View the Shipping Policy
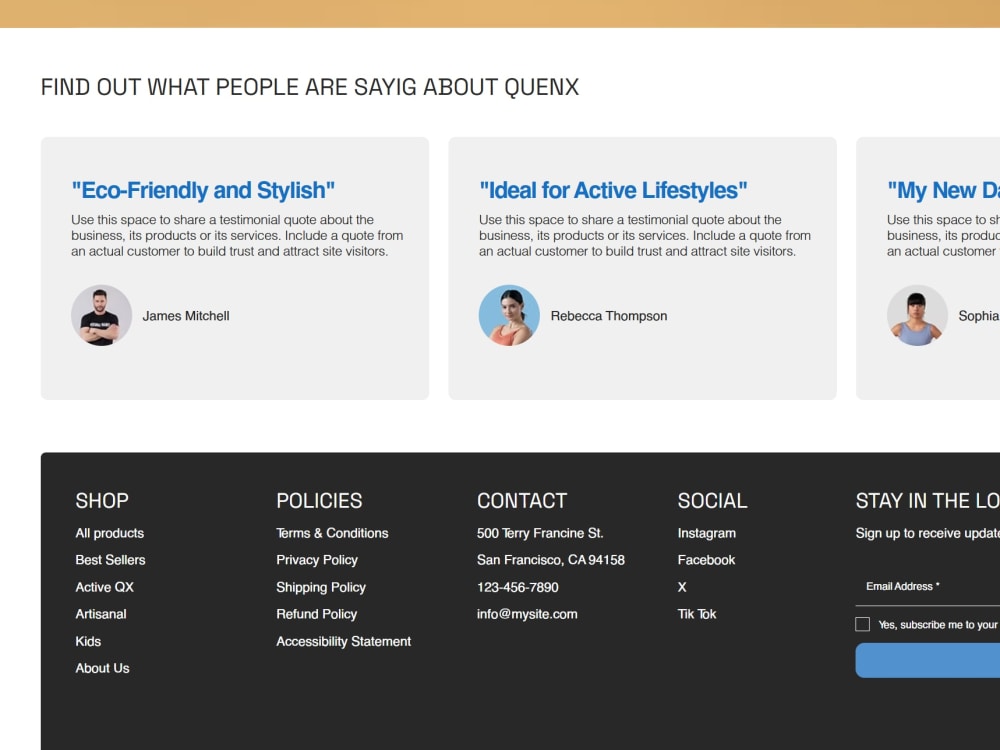The image size is (1000, 750). pyautogui.click(x=321, y=587)
